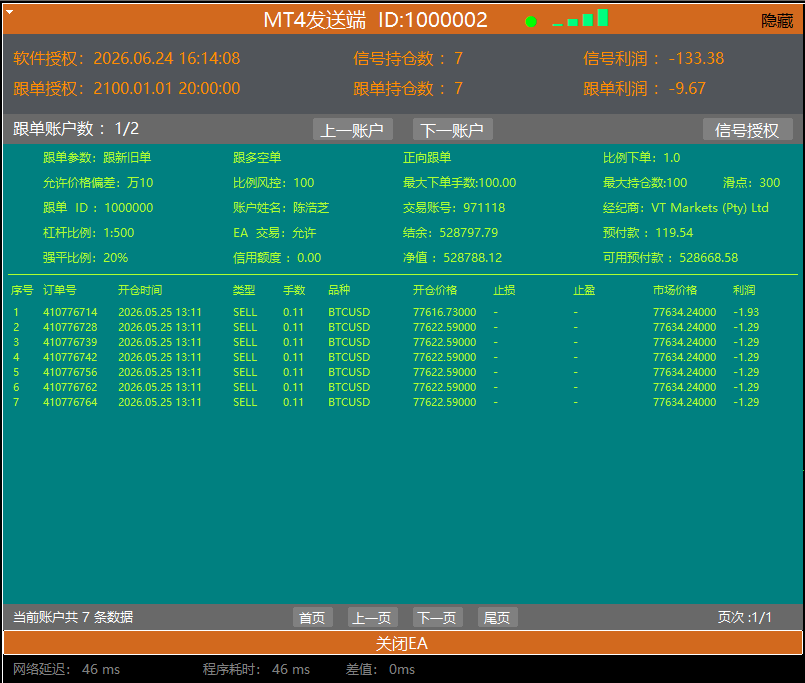The image size is (805, 683).
Task: Click 页次 :1/1 page indicator
Action: pos(744,617)
